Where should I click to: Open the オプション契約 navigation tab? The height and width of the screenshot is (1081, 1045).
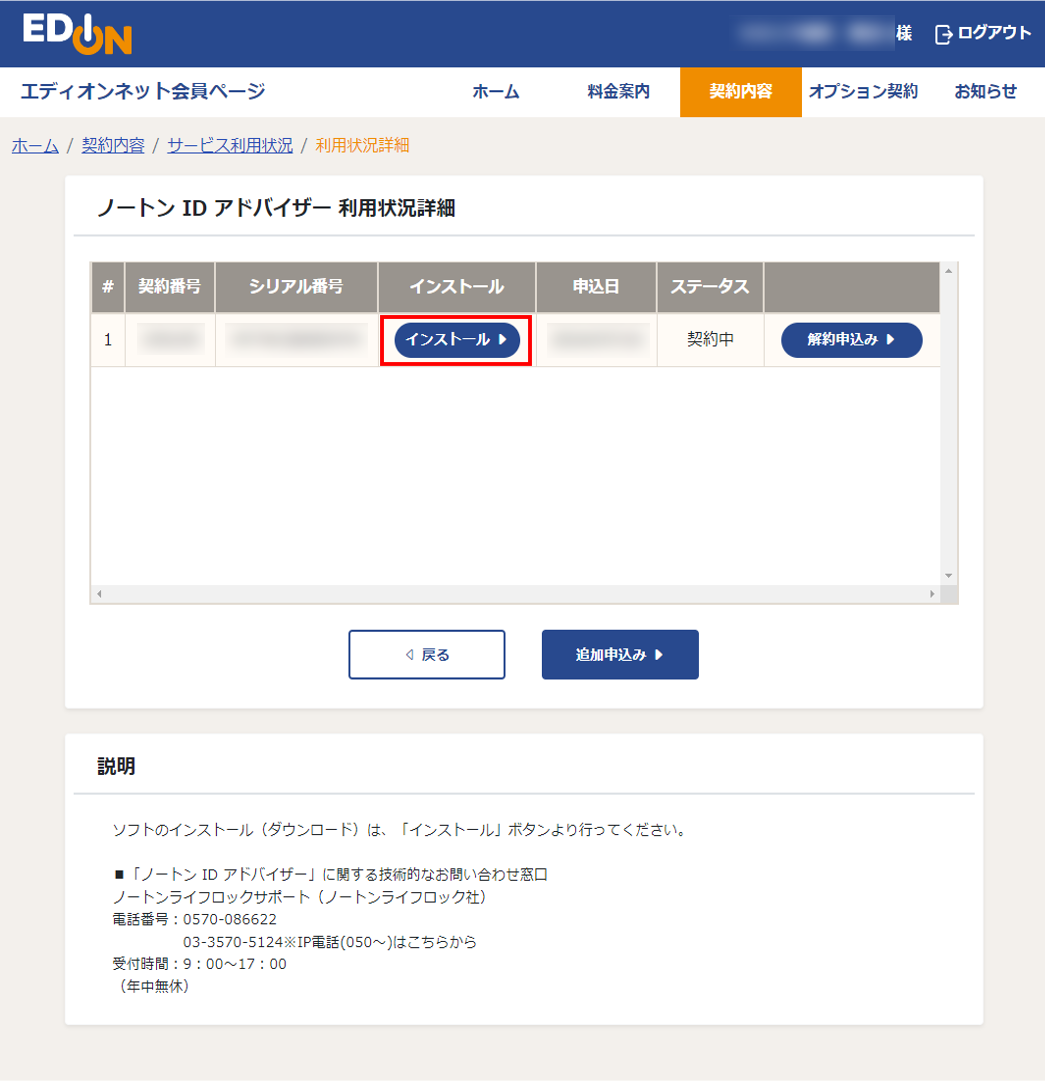[863, 92]
